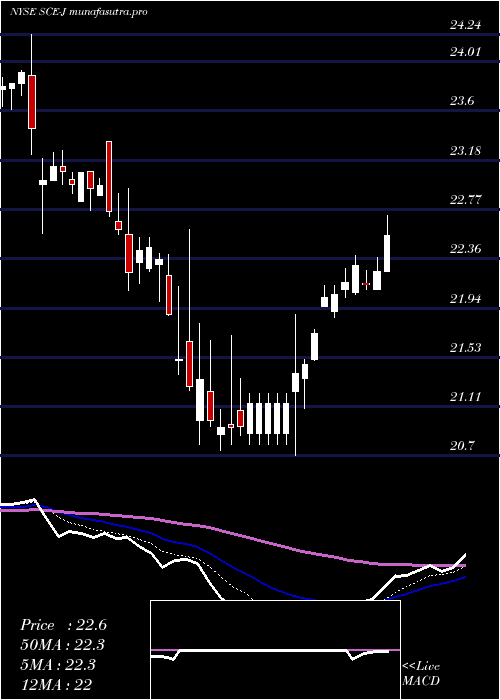500x700 pixels.
Task: Click the <<Live MACD label
Action: [421, 674]
